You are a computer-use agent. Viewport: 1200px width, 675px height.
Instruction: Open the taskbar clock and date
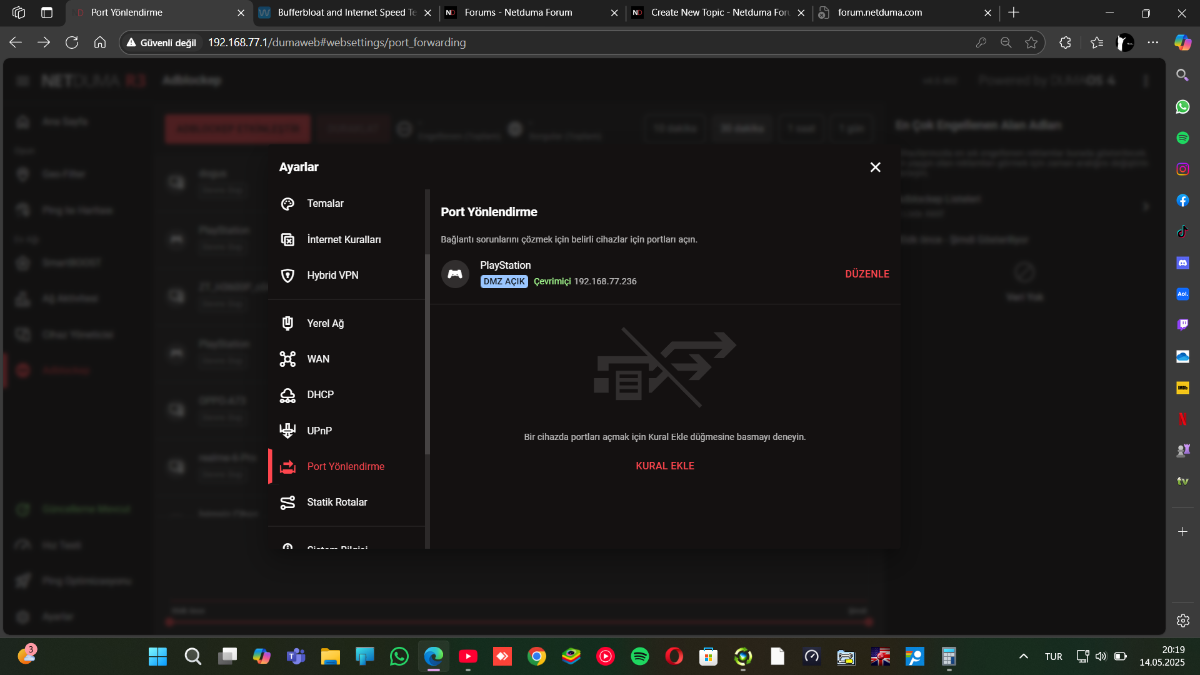pos(1163,656)
